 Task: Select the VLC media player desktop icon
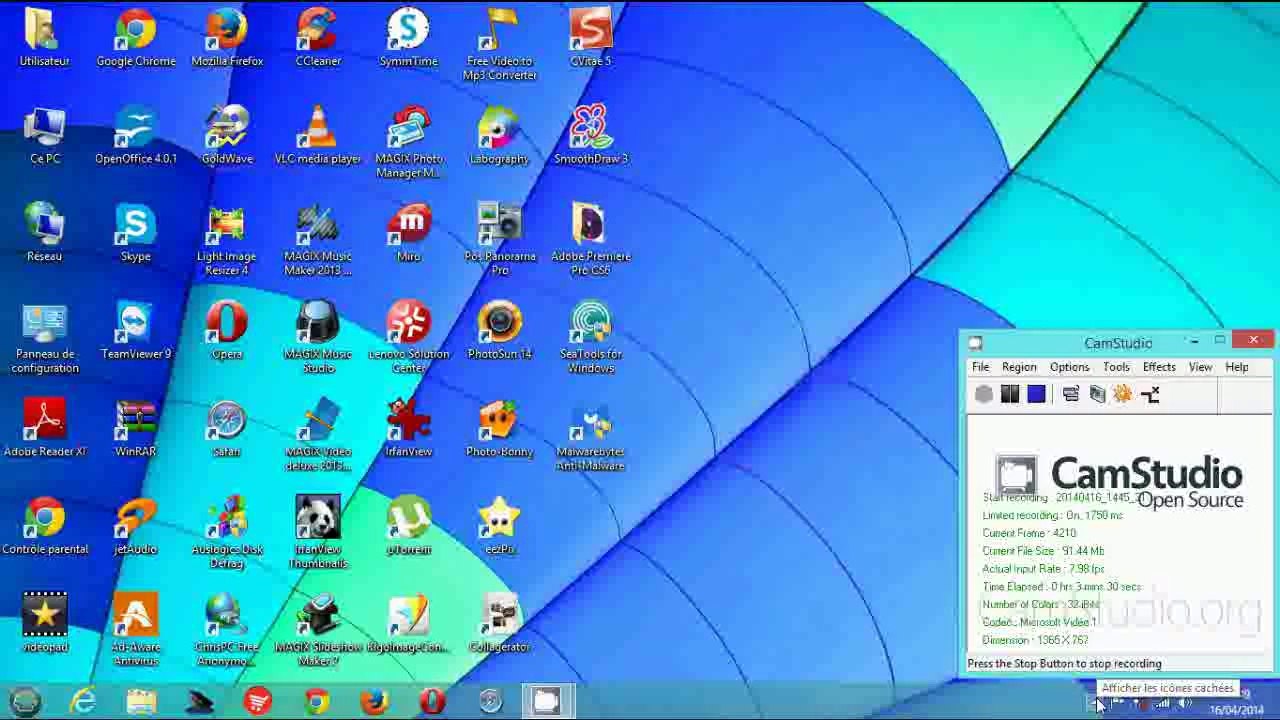pos(318,136)
